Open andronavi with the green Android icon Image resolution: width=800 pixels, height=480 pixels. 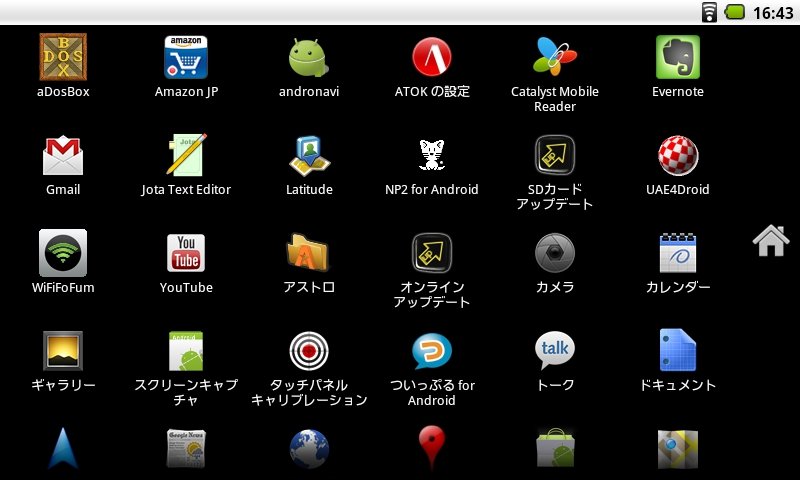pos(309,57)
